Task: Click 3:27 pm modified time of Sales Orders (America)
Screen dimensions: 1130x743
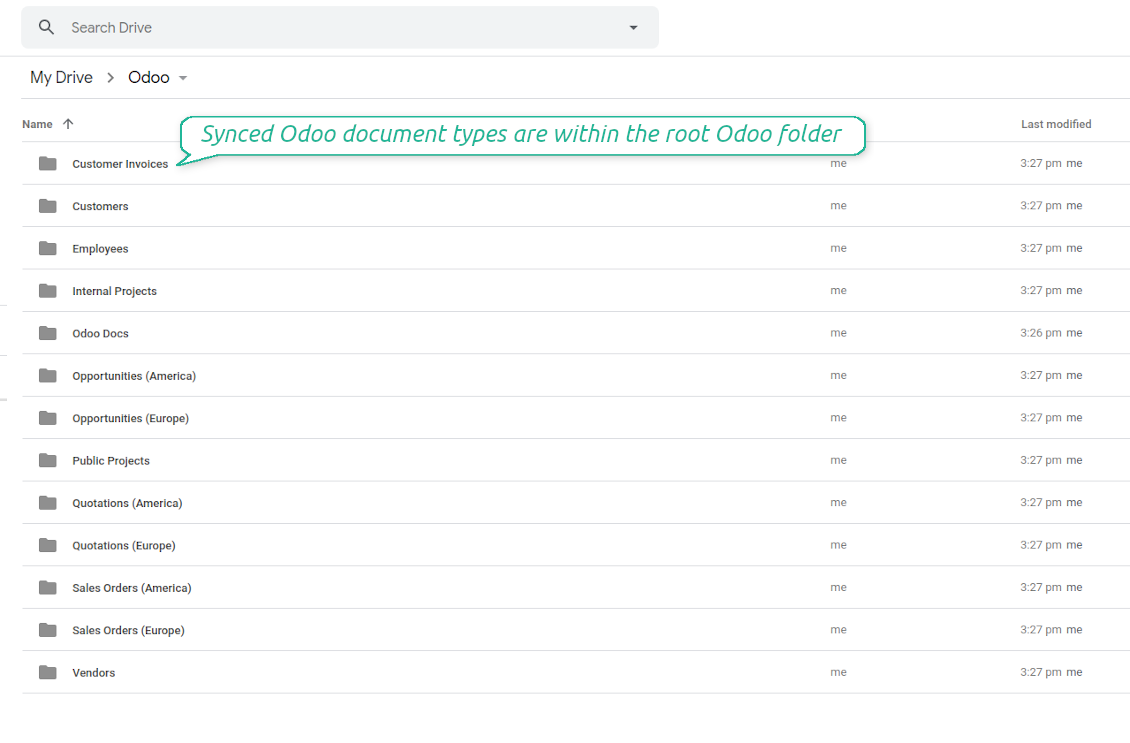Action: pos(1041,587)
